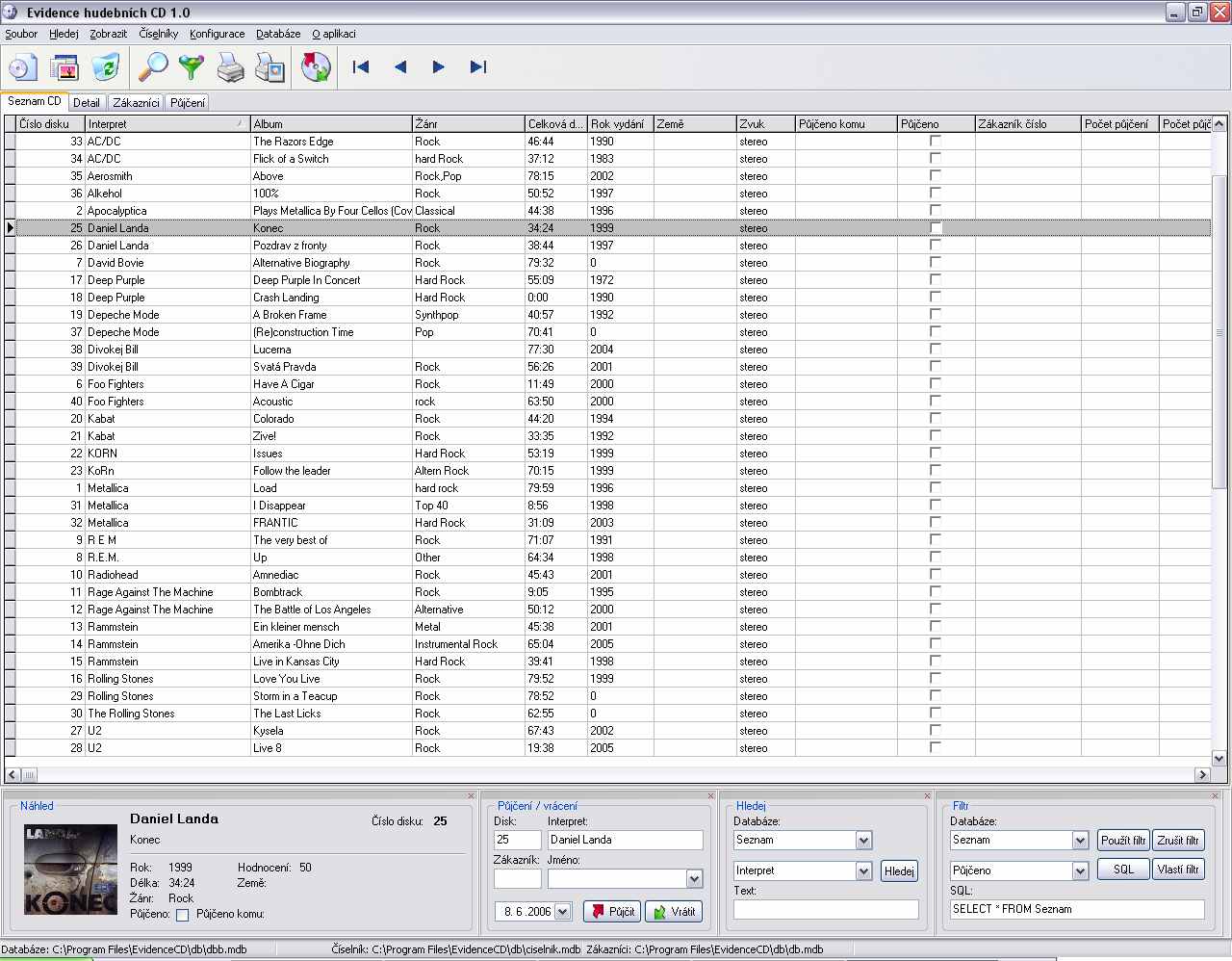
Task: Open the date picker dropdown showing 8.6.2006
Action: 563,912
